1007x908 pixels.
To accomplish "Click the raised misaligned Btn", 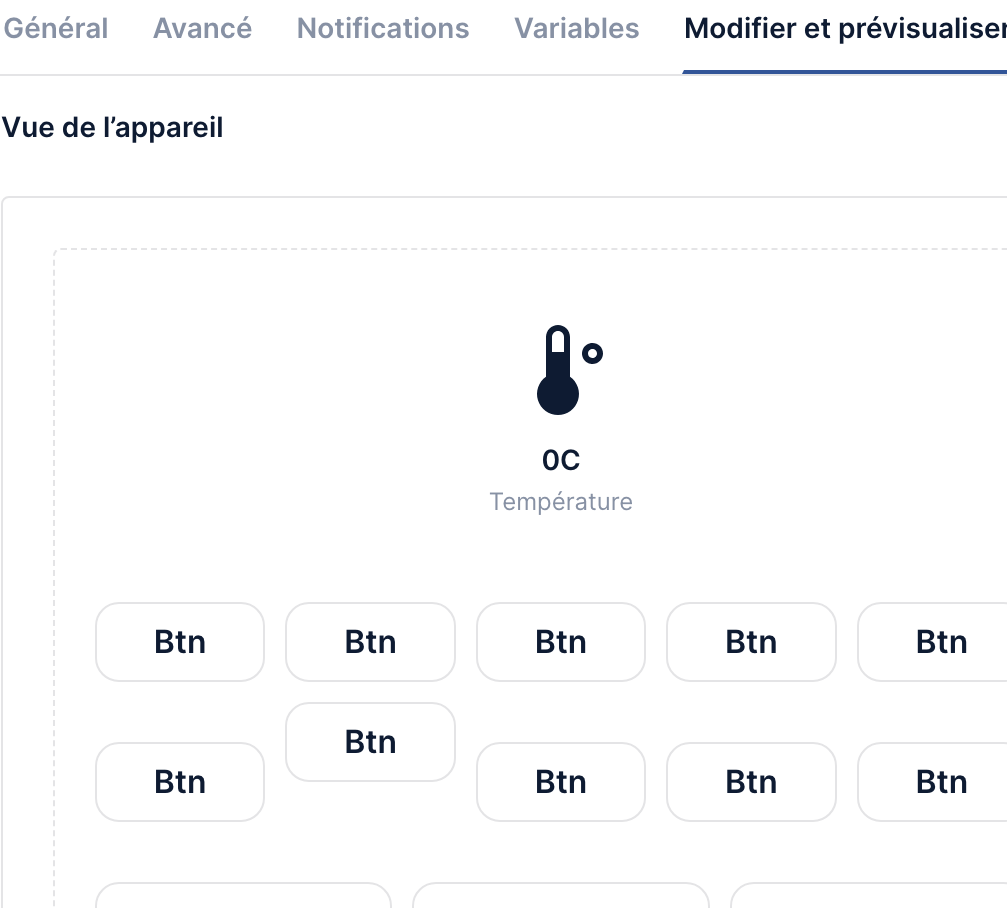I will click(371, 742).
